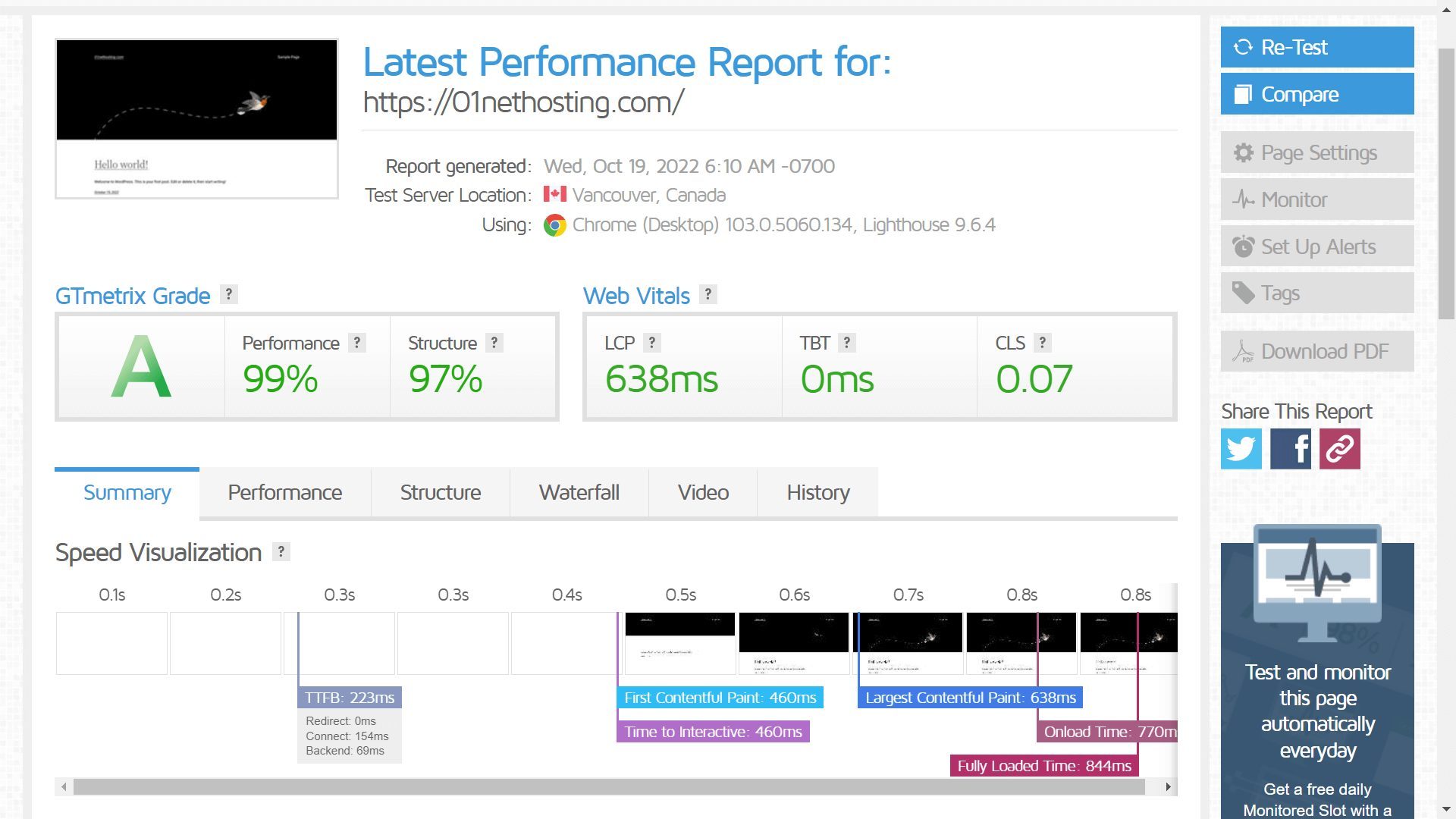Select Set Up Alerts
This screenshot has width=1456, height=819.
point(1317,246)
